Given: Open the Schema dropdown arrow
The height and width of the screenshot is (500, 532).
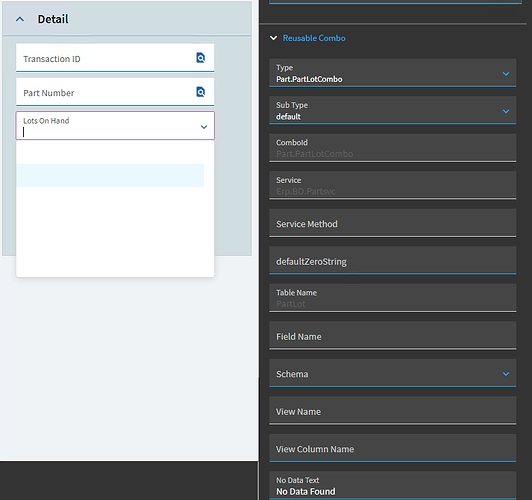Looking at the screenshot, I should pos(506,374).
